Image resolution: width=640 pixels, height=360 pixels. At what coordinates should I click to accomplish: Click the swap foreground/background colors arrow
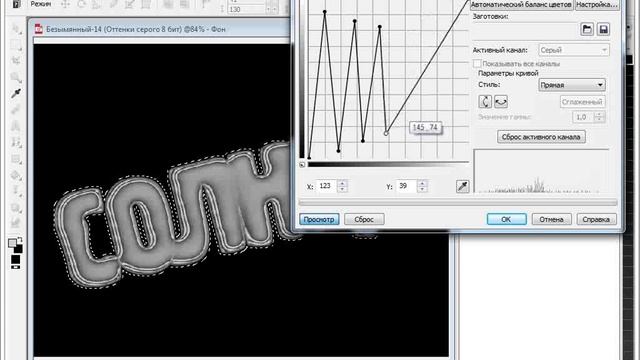point(20,240)
